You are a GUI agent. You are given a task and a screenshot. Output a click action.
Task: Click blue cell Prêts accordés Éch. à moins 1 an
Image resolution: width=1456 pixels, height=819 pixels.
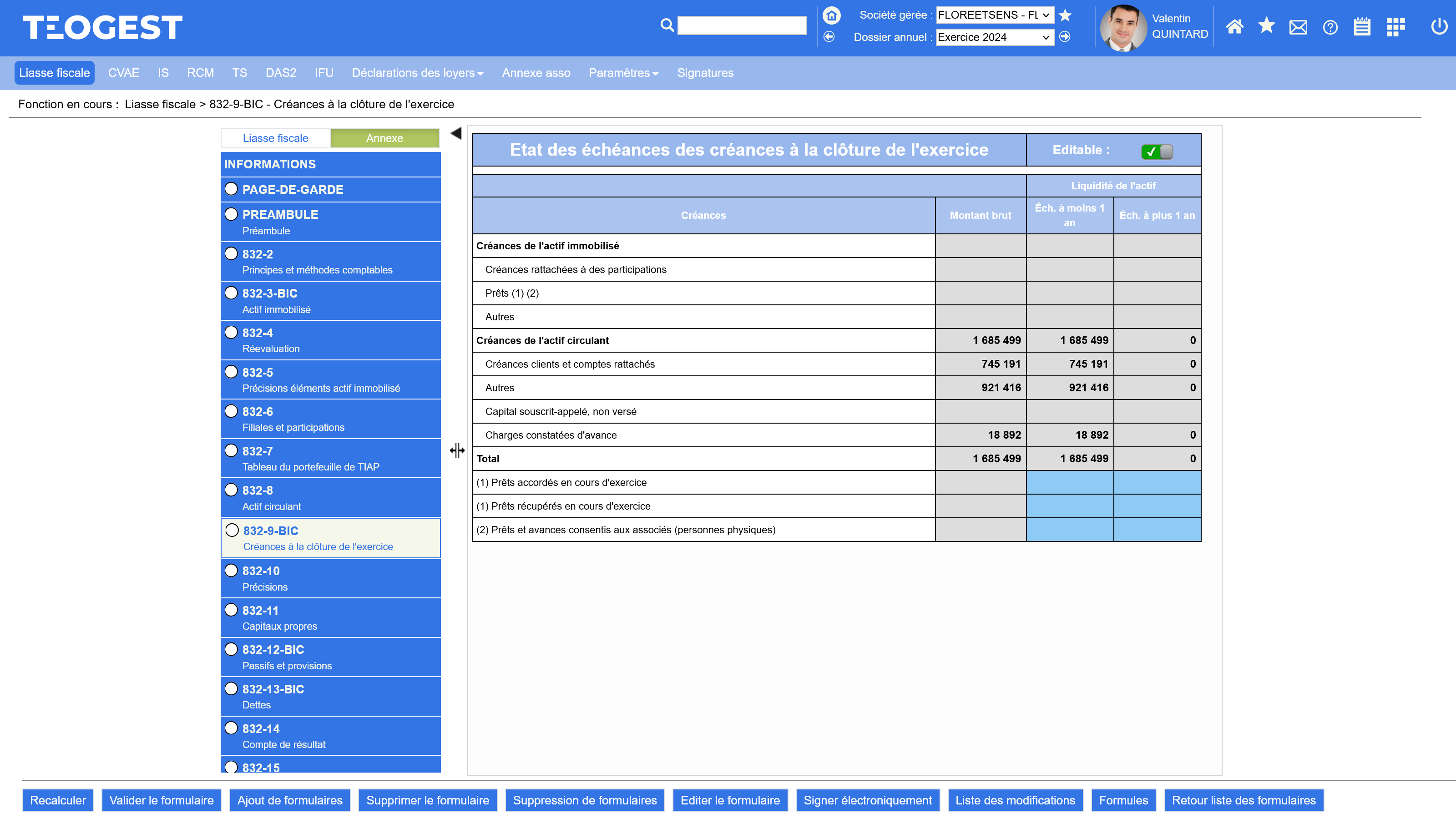(x=1070, y=482)
